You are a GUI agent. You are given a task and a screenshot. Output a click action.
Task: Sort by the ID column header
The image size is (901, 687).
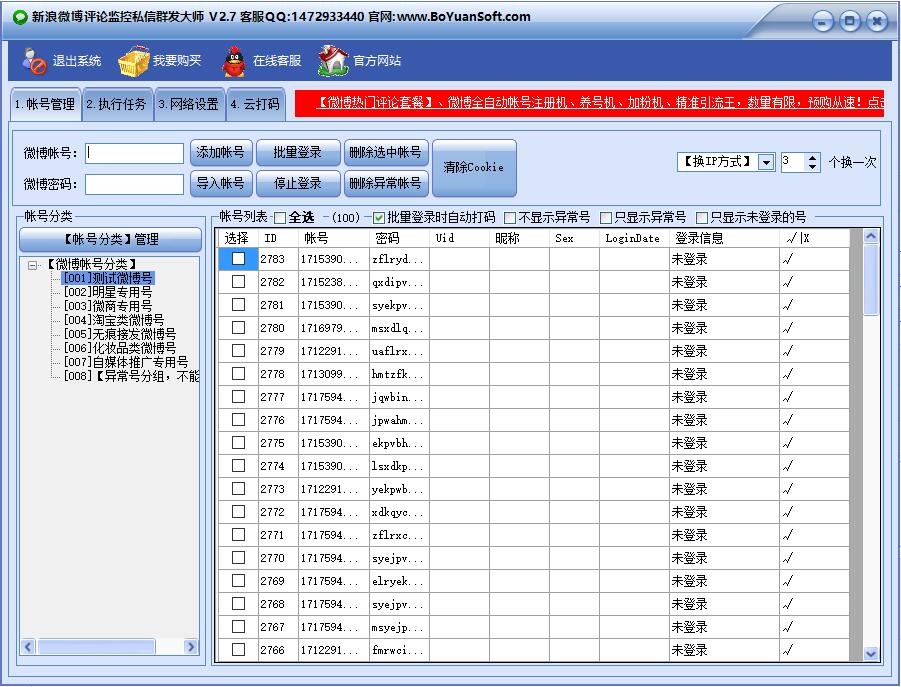tap(278, 238)
